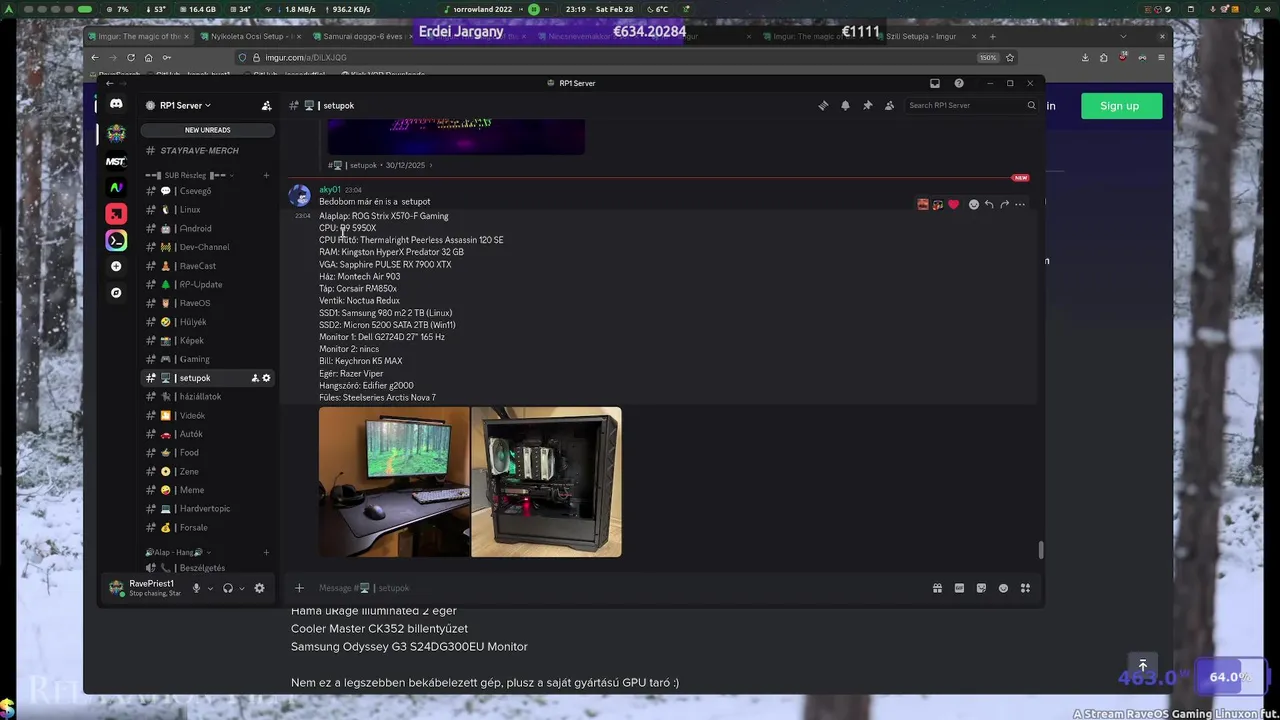This screenshot has width=1280, height=720.
Task: Select the MST server icon in sidebar
Action: [116, 160]
